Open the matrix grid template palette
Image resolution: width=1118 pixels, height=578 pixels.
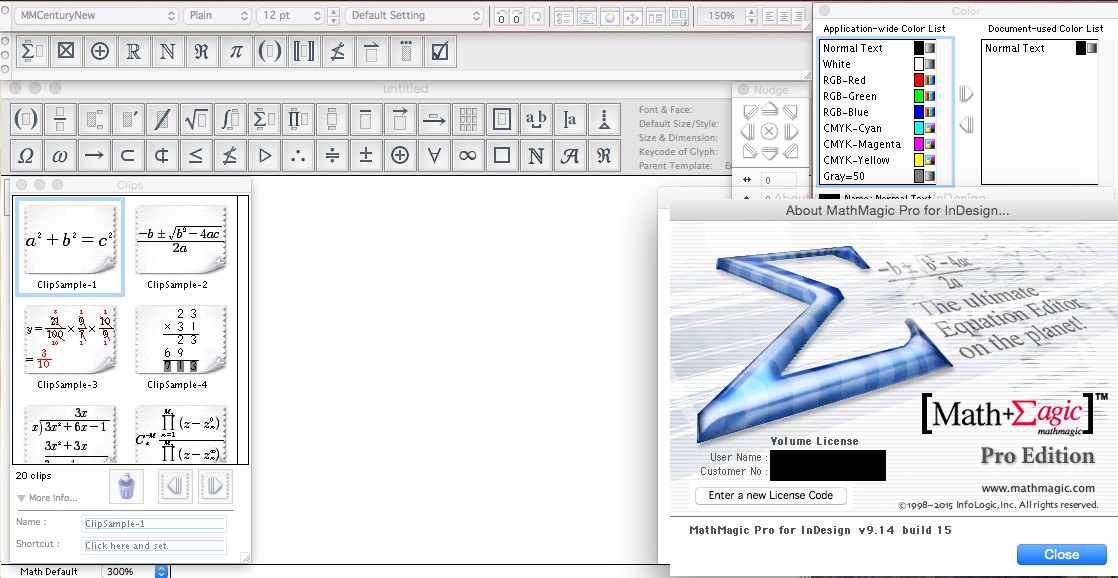468,119
